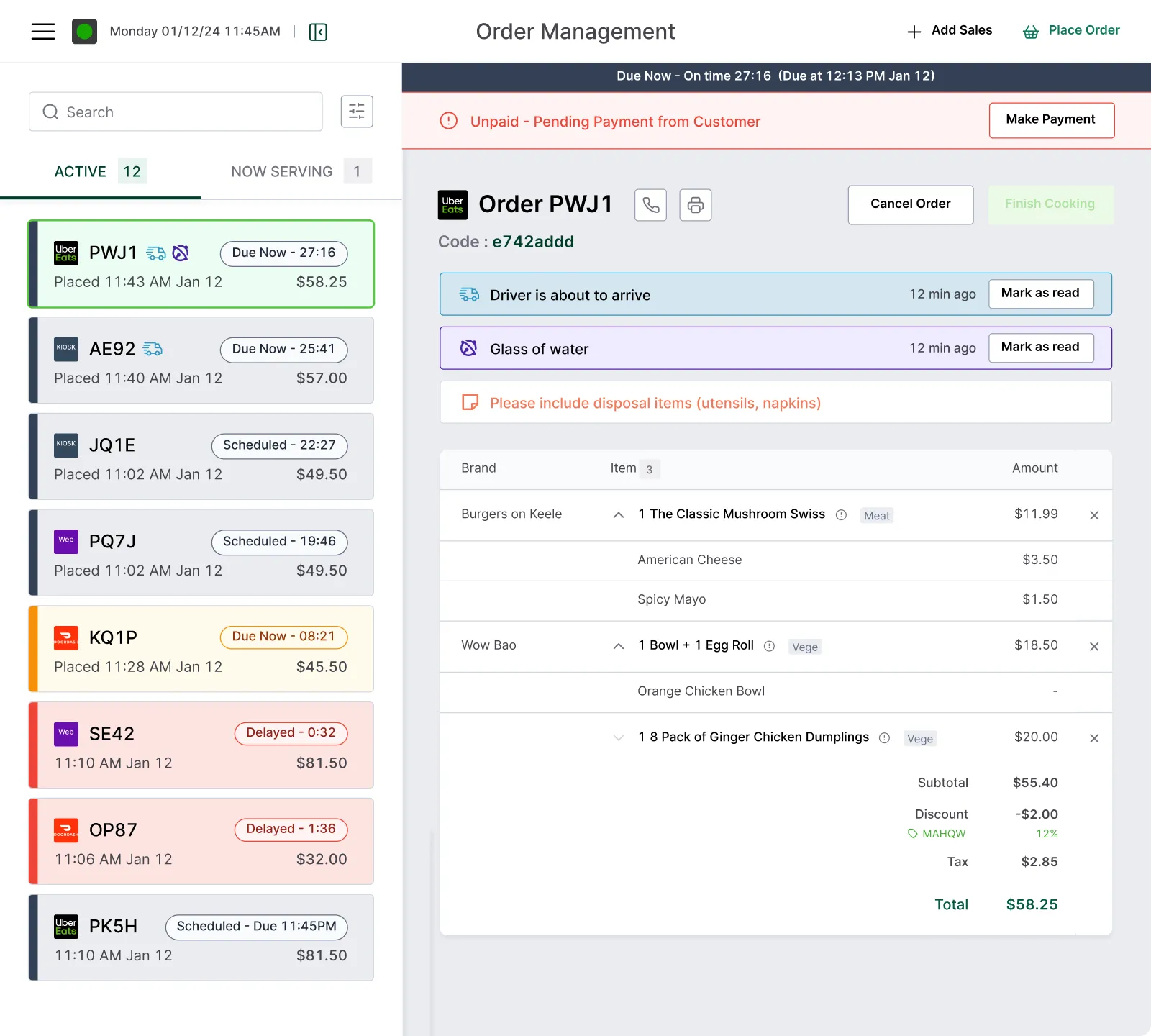
Task: Click the allergy icon on PWJ1 card
Action: coord(181,253)
